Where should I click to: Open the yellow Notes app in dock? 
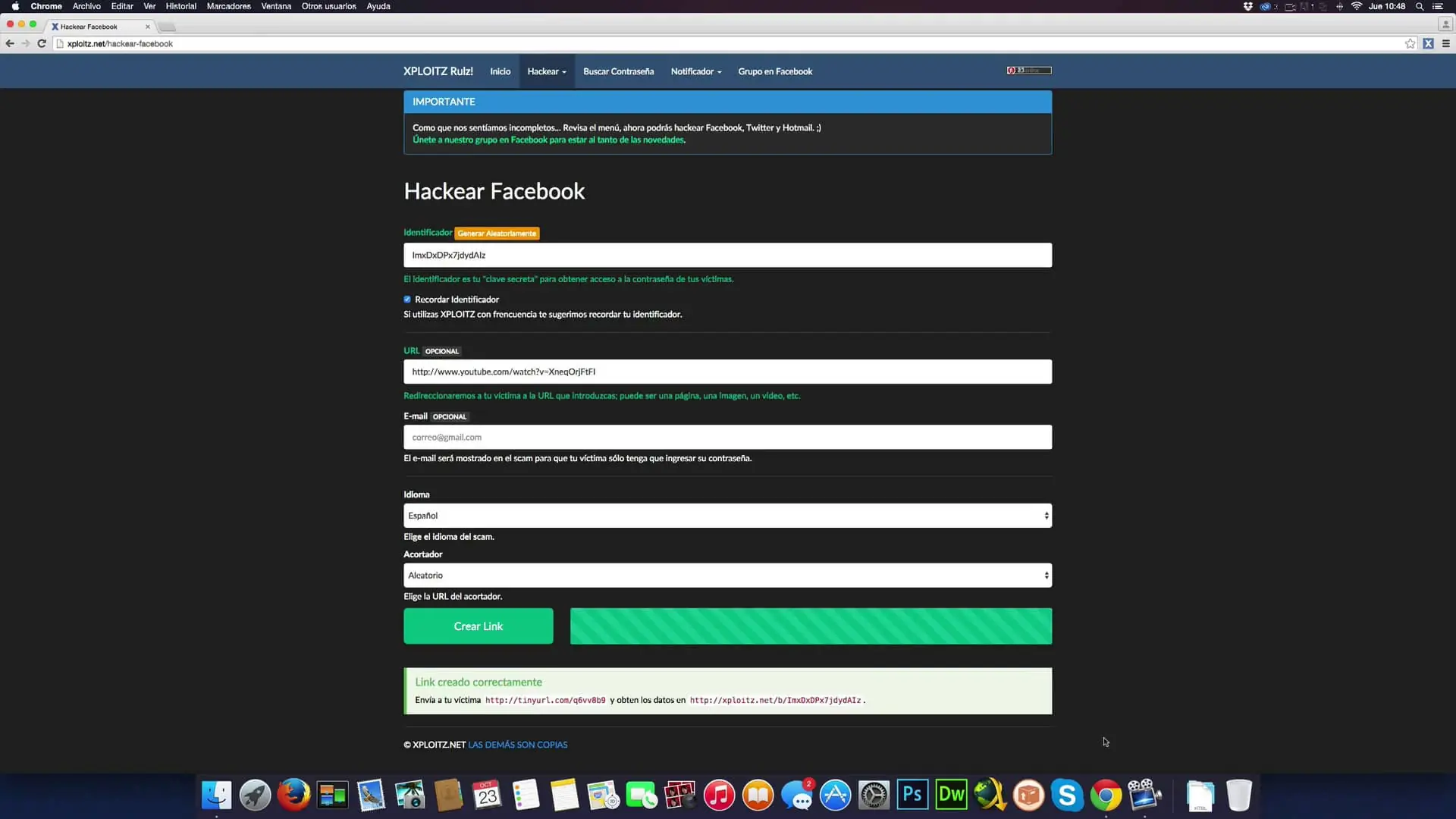[565, 795]
